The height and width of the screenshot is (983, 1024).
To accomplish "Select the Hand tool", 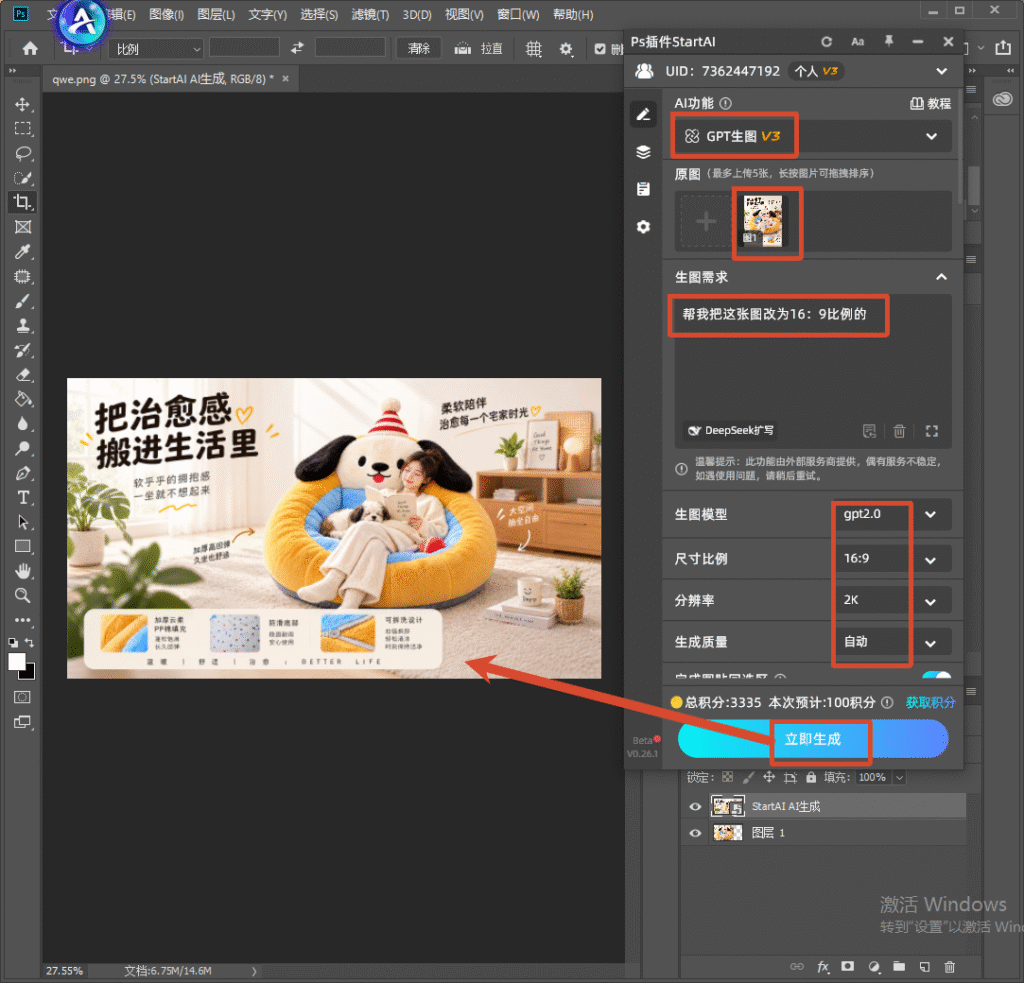I will point(23,572).
